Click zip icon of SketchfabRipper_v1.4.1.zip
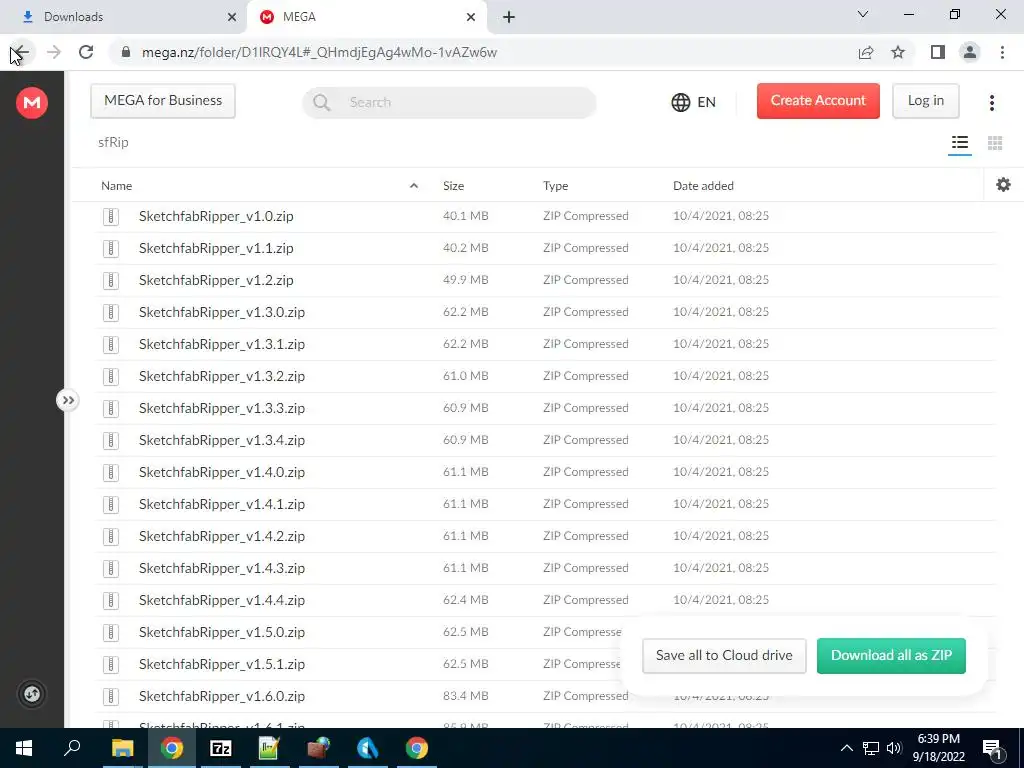The height and width of the screenshot is (768, 1024). pyautogui.click(x=111, y=505)
